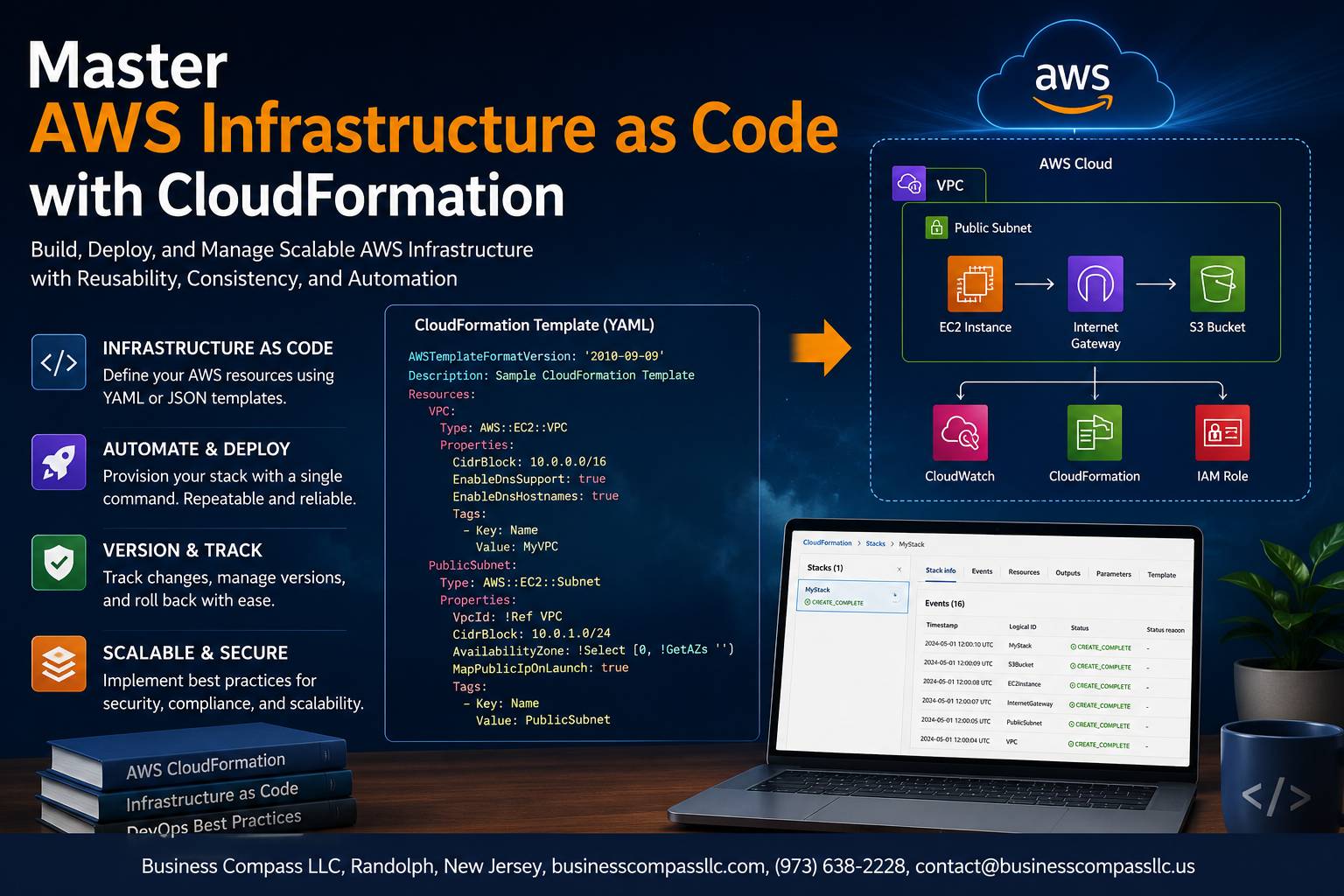
Task: Switch to the Template tab
Action: [x=1161, y=575]
